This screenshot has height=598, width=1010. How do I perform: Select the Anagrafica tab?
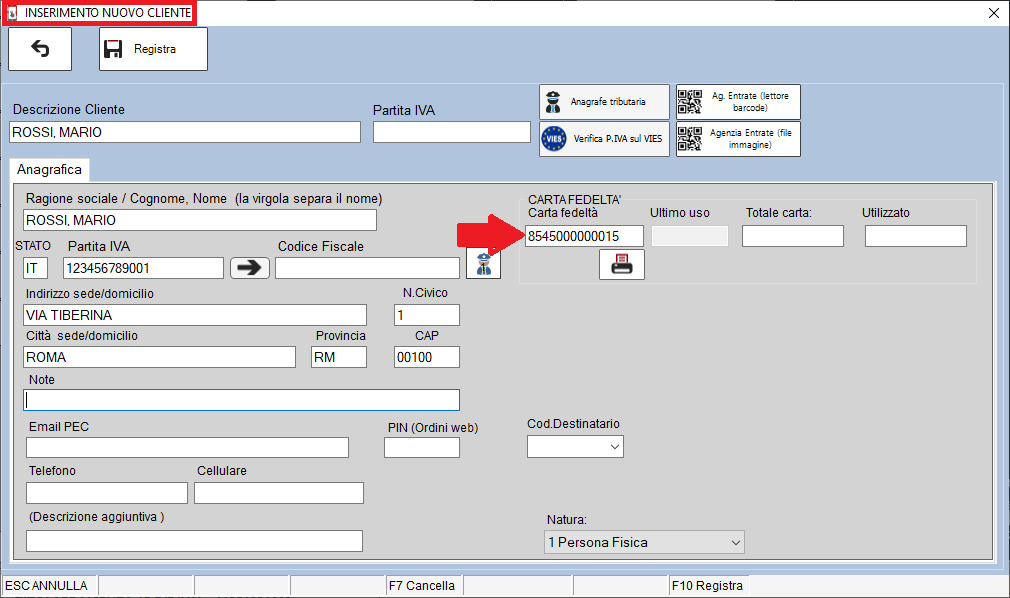(x=49, y=170)
